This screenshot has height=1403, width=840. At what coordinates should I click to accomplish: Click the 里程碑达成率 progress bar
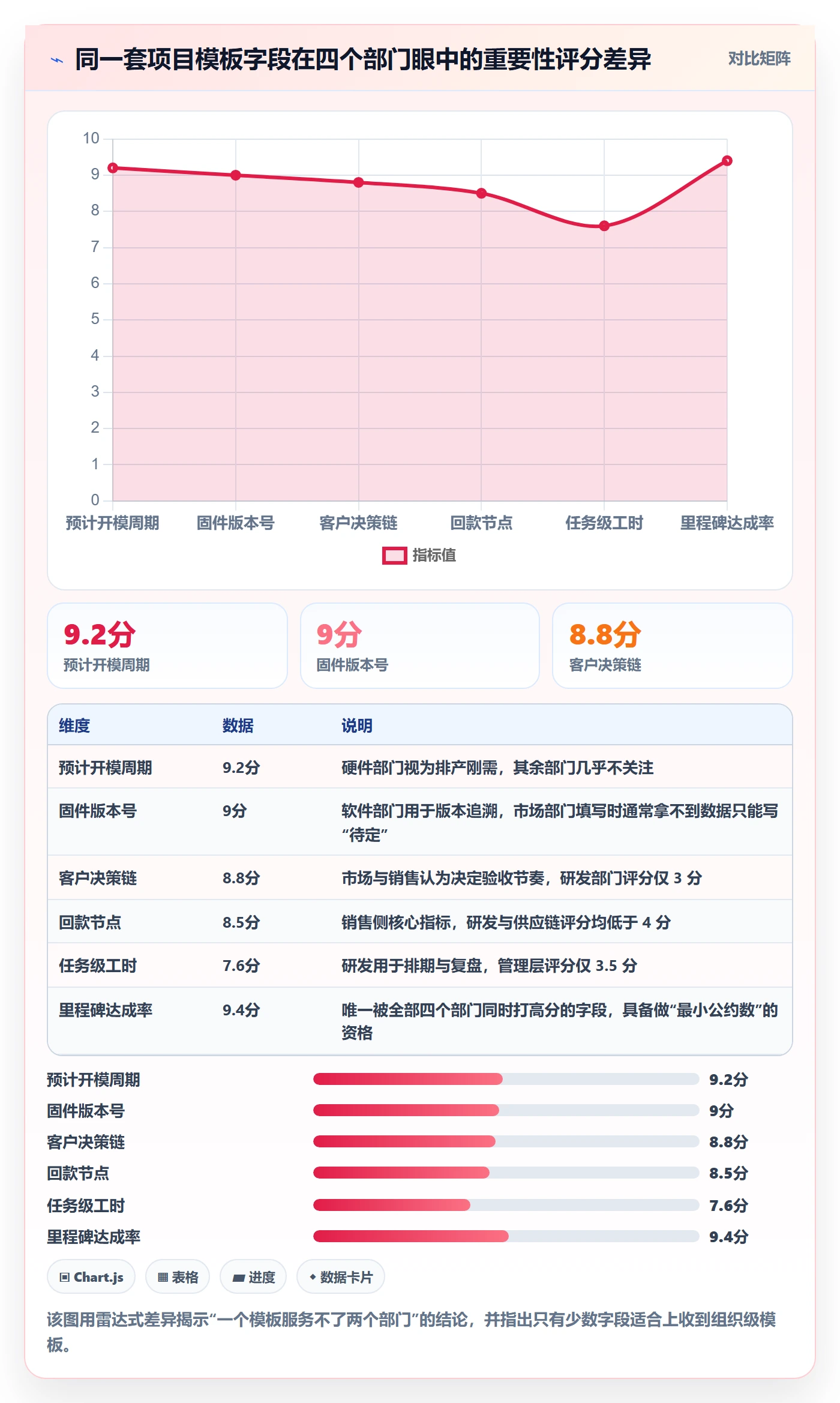[x=506, y=1236]
